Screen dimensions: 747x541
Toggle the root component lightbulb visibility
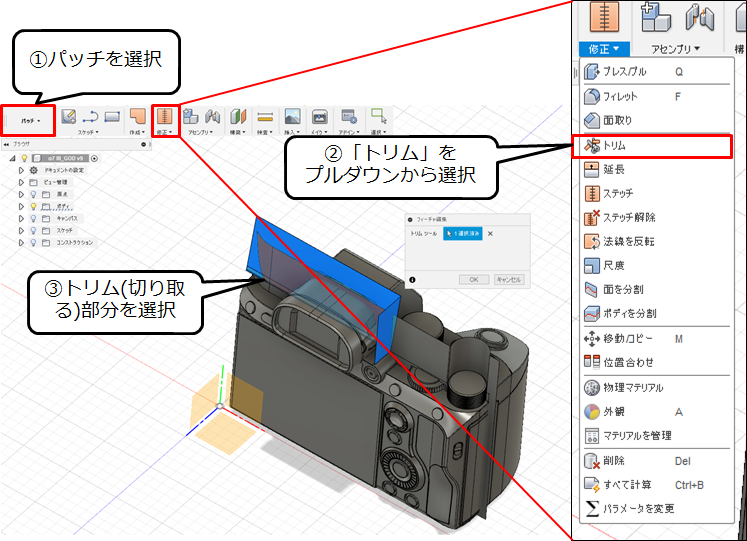[24, 158]
